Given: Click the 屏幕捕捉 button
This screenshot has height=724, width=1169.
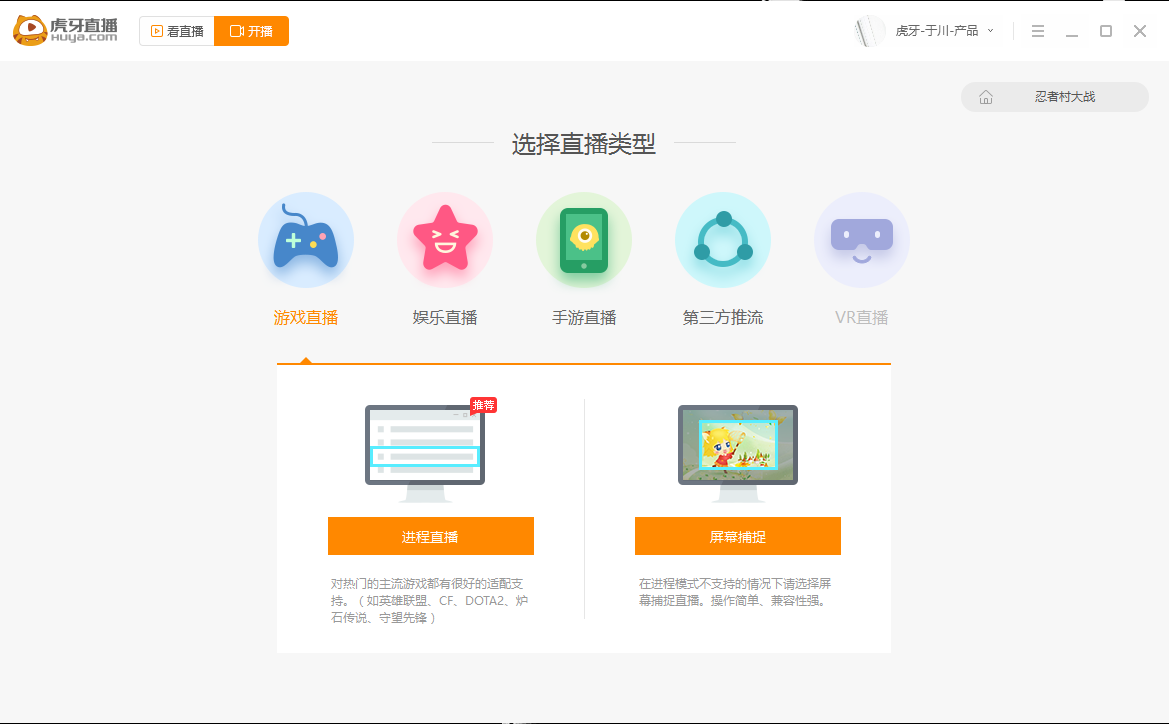Looking at the screenshot, I should pos(738,536).
